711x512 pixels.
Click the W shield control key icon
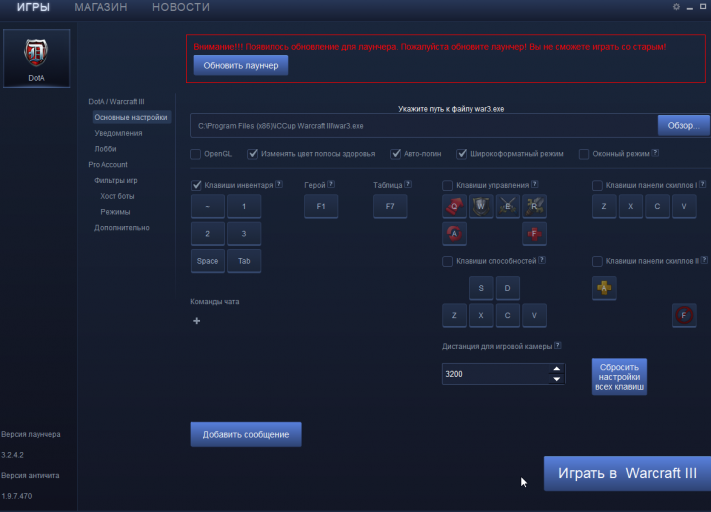pyautogui.click(x=481, y=206)
